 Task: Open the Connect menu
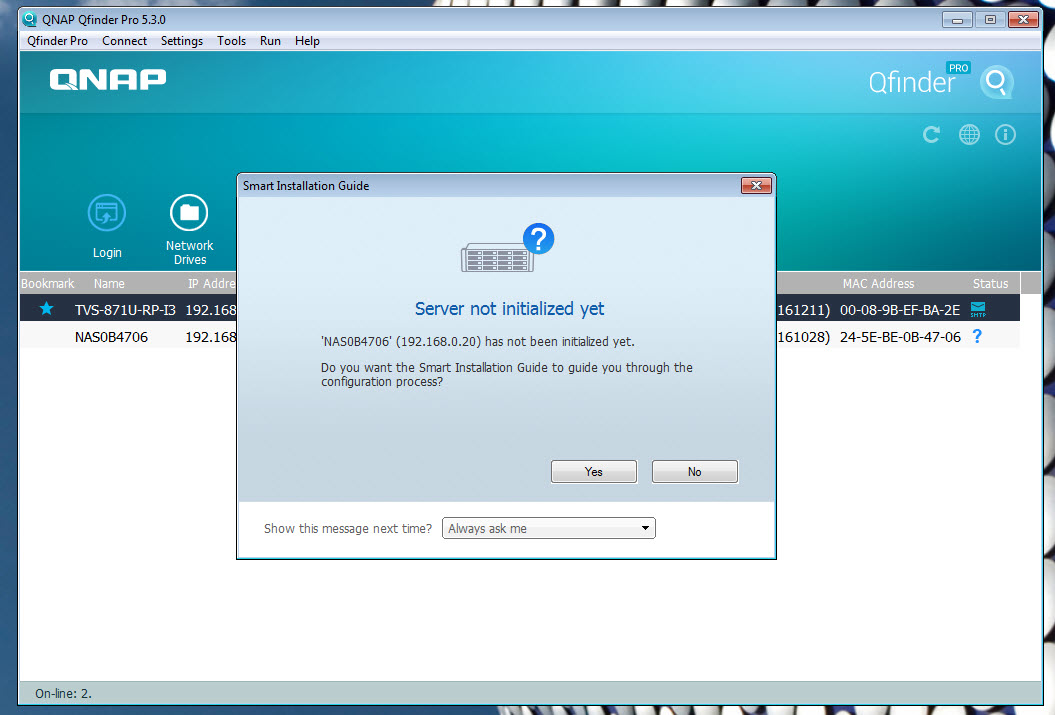tap(124, 41)
